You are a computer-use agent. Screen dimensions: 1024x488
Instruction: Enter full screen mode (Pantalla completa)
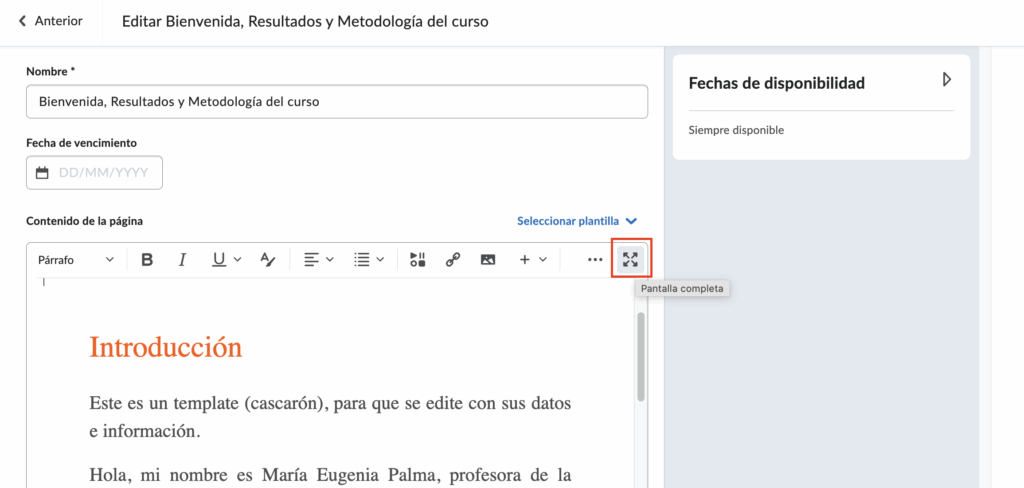pos(630,260)
